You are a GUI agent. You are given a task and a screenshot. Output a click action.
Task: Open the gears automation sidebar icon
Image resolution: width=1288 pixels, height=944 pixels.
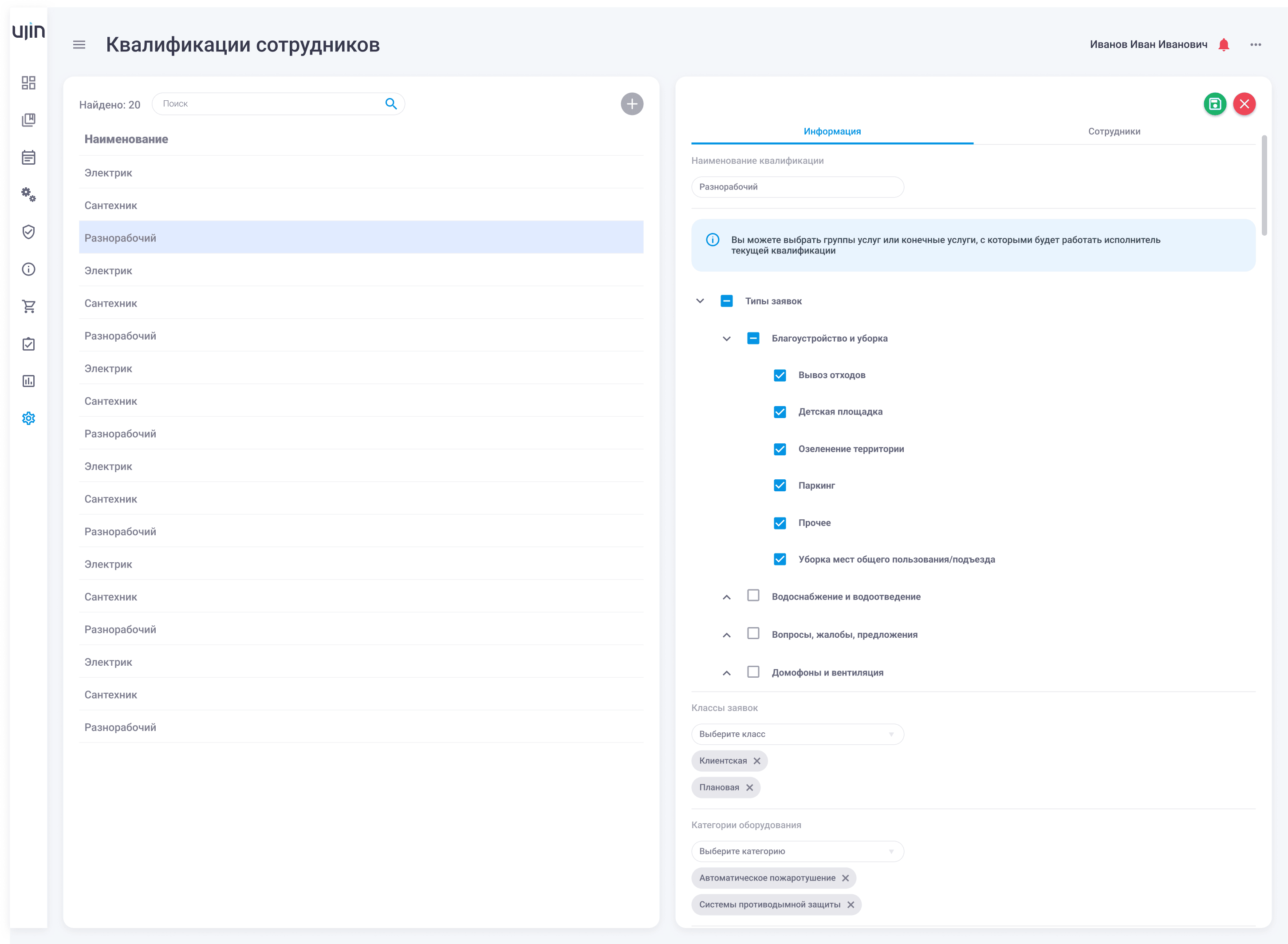click(28, 194)
